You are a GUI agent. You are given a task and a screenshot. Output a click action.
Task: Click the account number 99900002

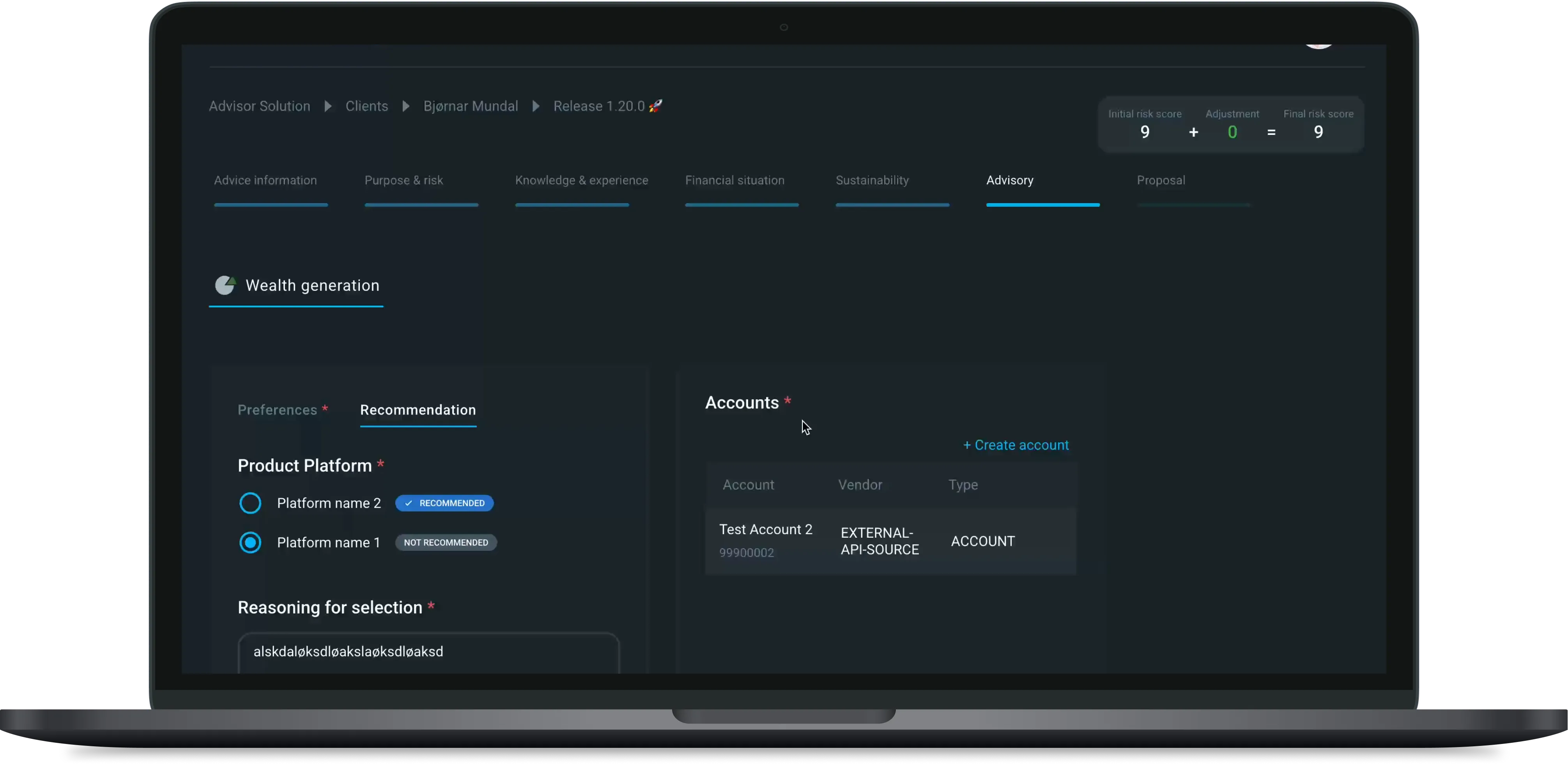[746, 552]
